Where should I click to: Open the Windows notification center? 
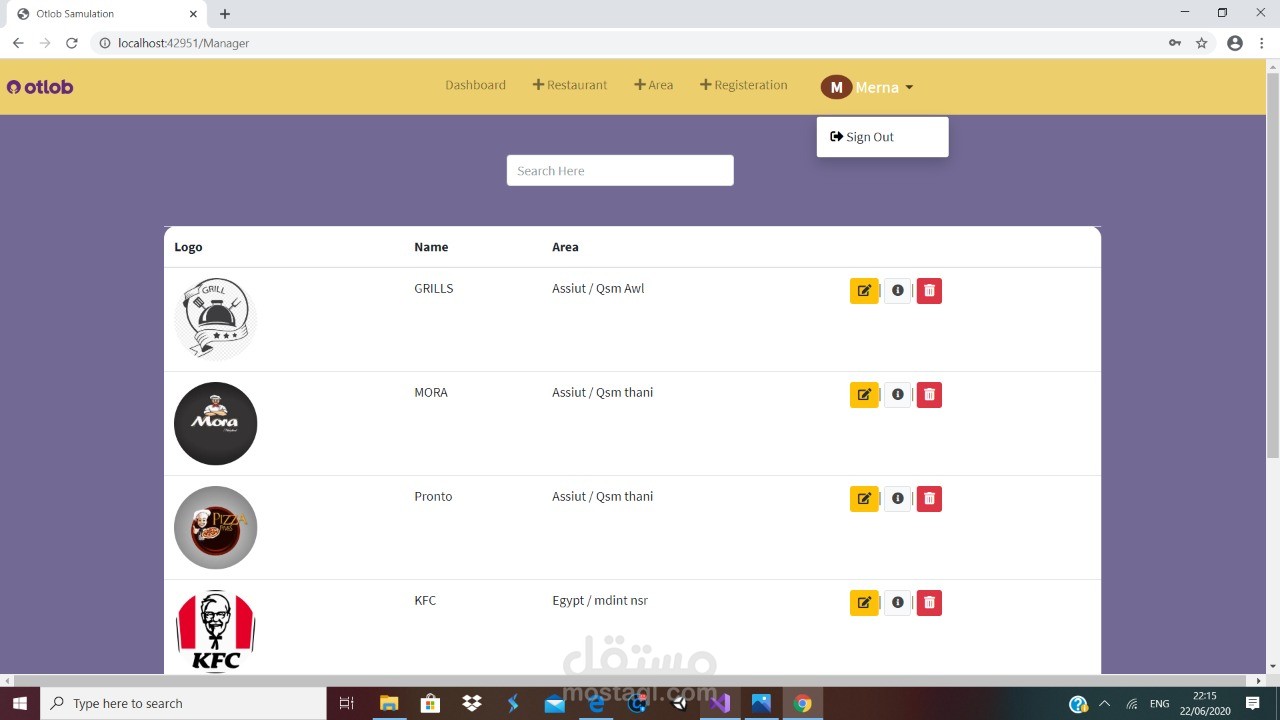[1252, 703]
